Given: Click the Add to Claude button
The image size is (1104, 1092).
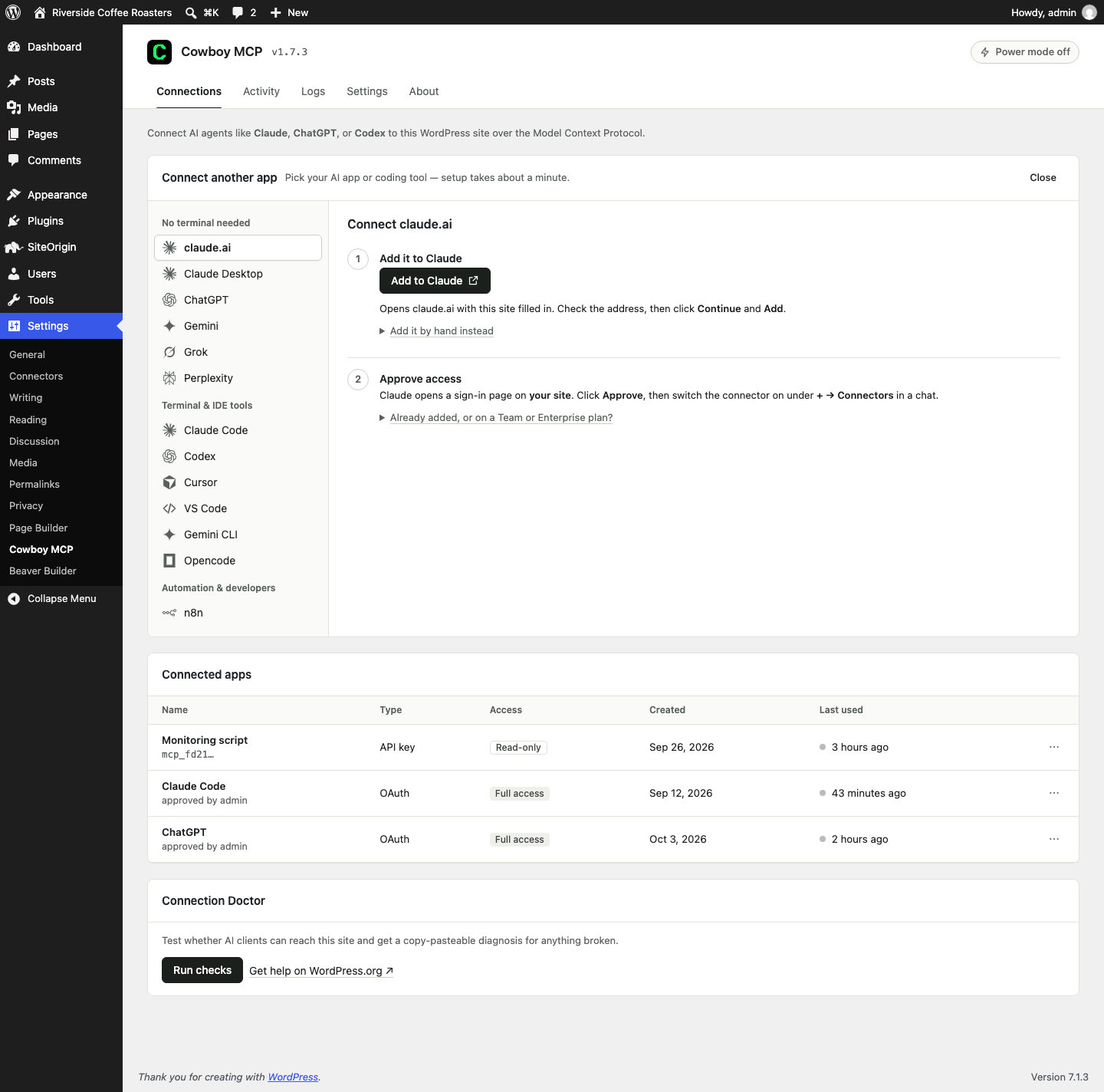Looking at the screenshot, I should (435, 281).
